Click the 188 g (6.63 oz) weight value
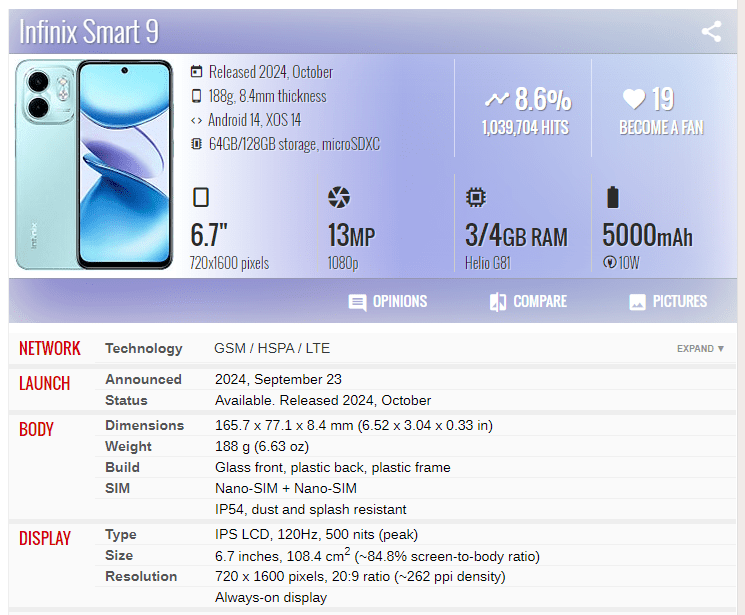The width and height of the screenshot is (745, 615). pyautogui.click(x=262, y=446)
